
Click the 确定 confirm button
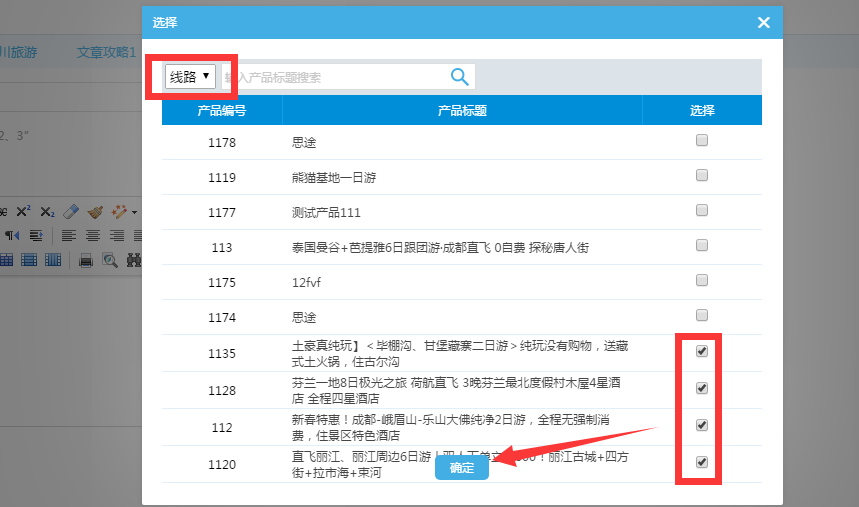coord(462,468)
